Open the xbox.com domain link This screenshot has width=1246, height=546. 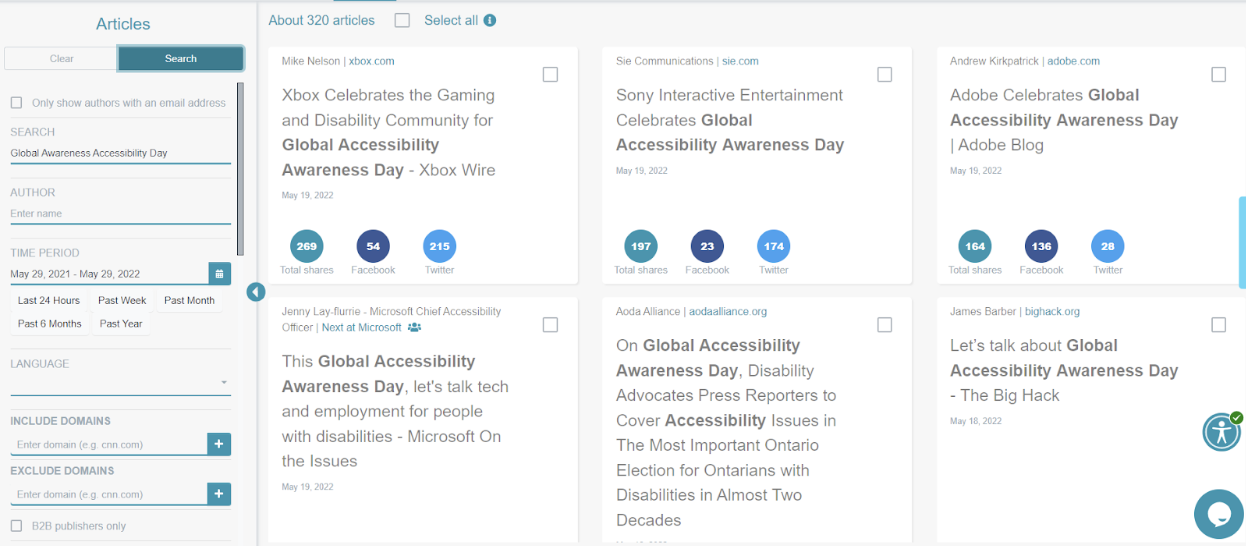click(371, 61)
